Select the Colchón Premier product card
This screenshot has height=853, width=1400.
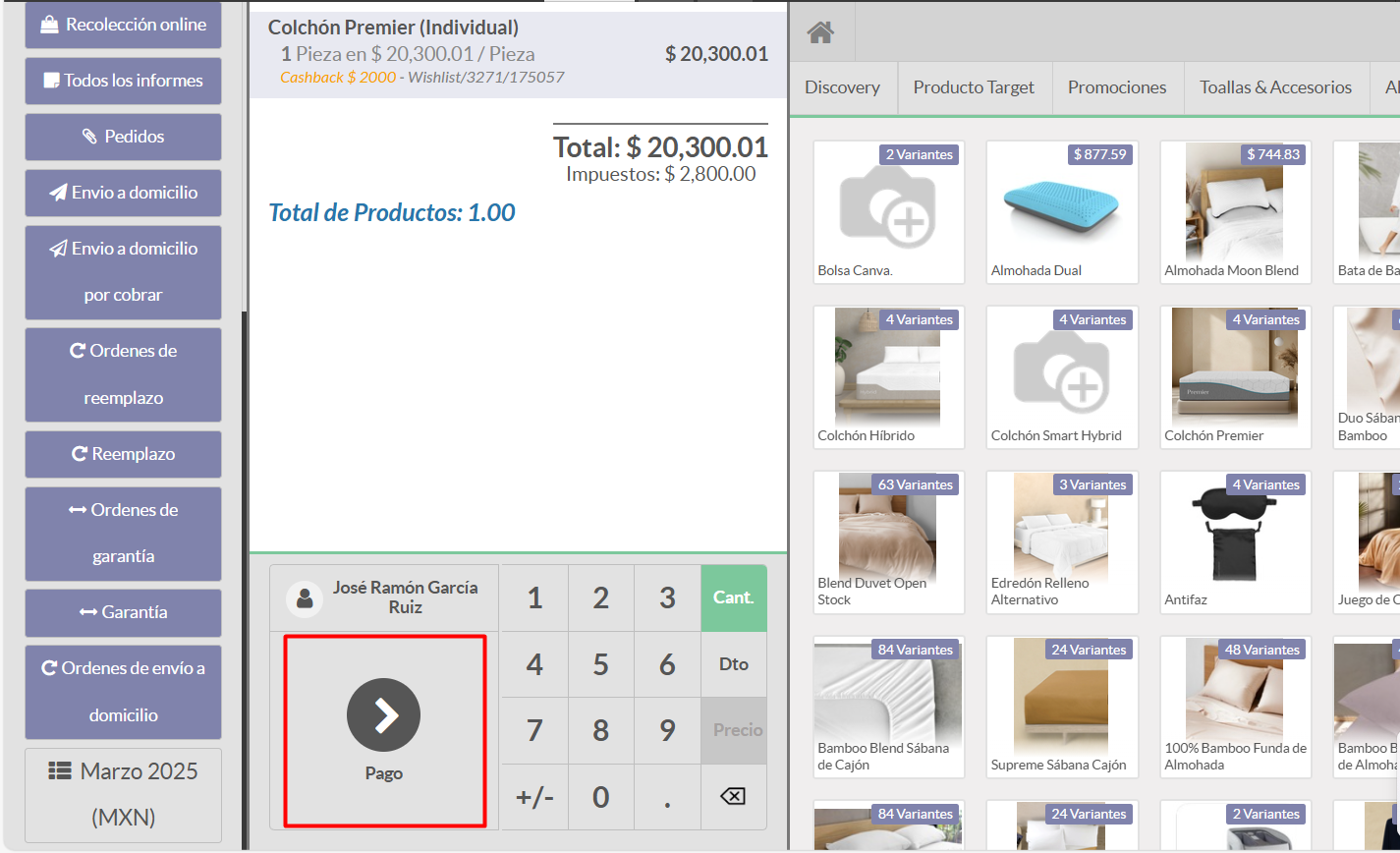[x=1236, y=377]
